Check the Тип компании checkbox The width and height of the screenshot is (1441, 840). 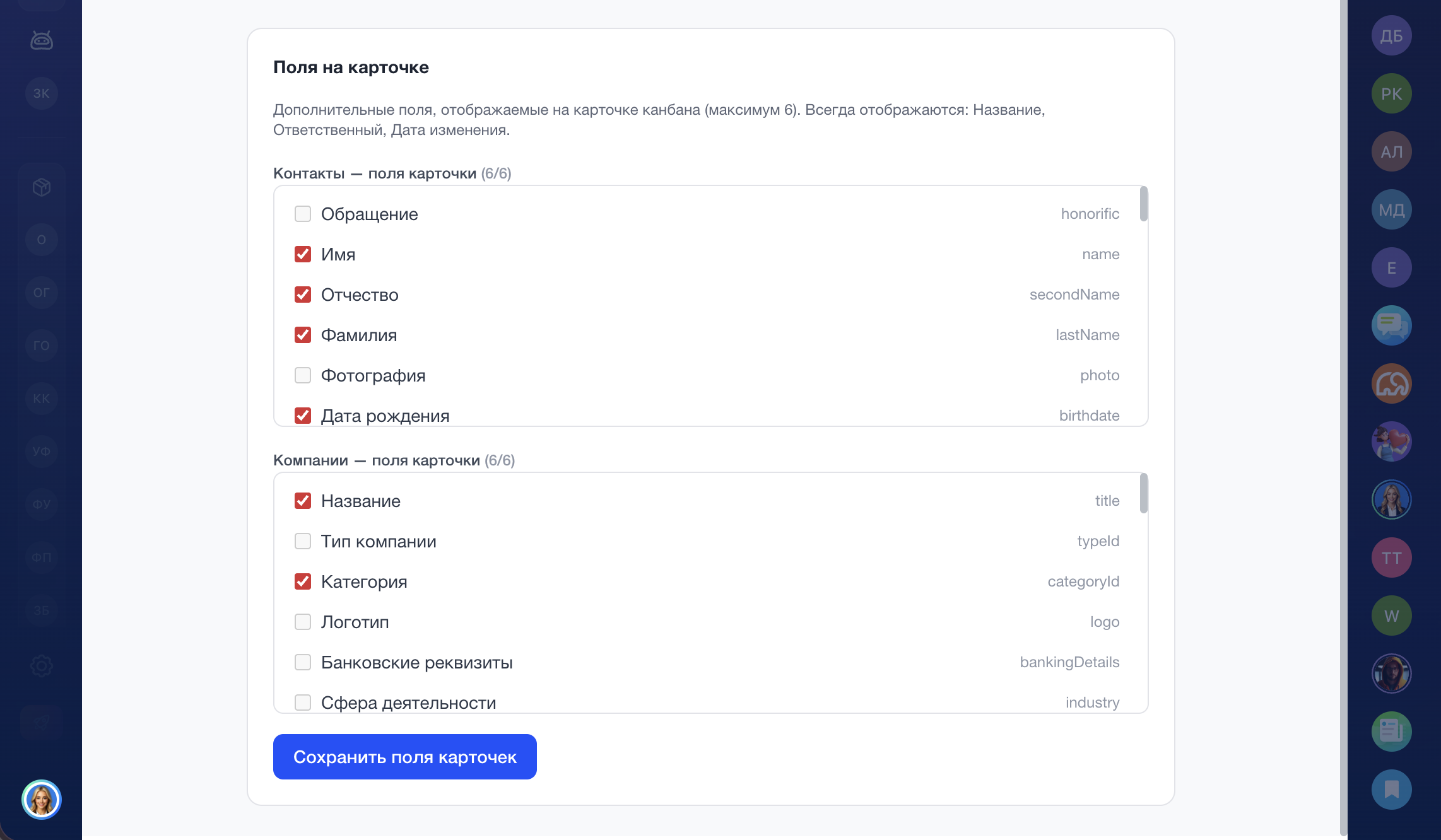coord(303,541)
